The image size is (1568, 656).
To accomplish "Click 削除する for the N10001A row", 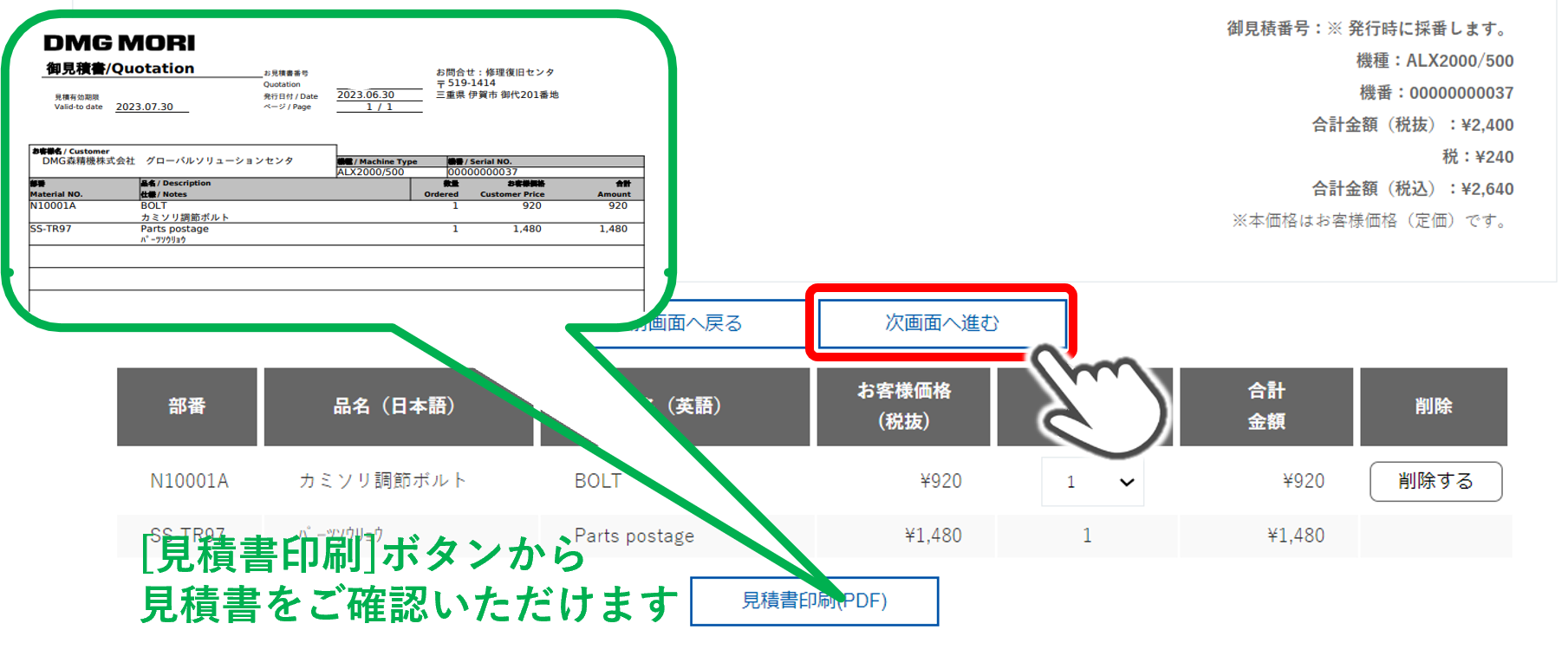I will pos(1435,481).
